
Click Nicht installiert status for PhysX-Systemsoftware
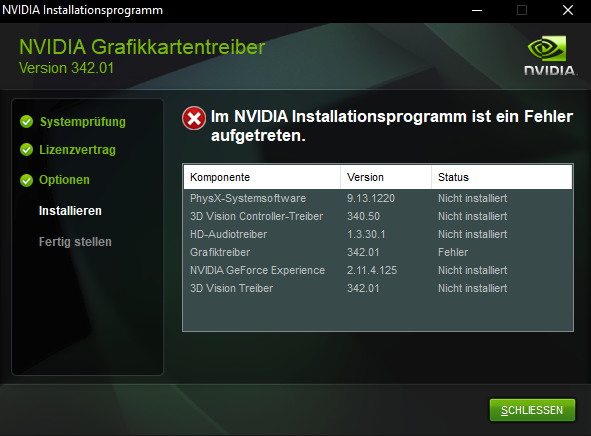(x=473, y=198)
